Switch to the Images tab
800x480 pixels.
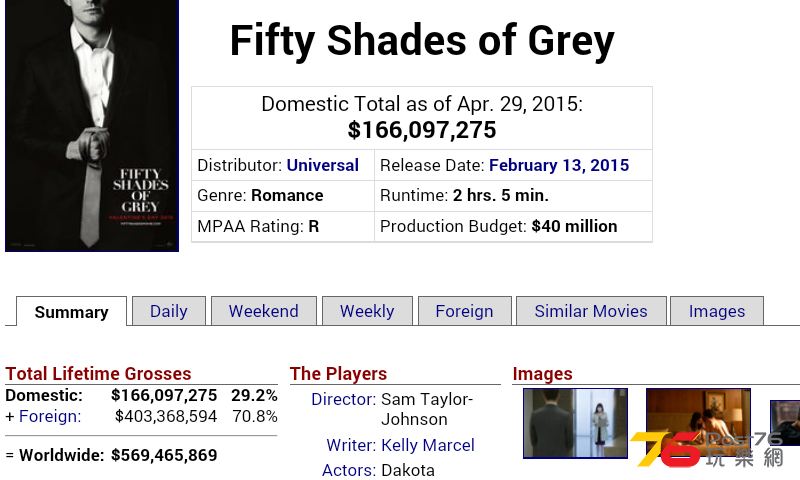click(717, 311)
